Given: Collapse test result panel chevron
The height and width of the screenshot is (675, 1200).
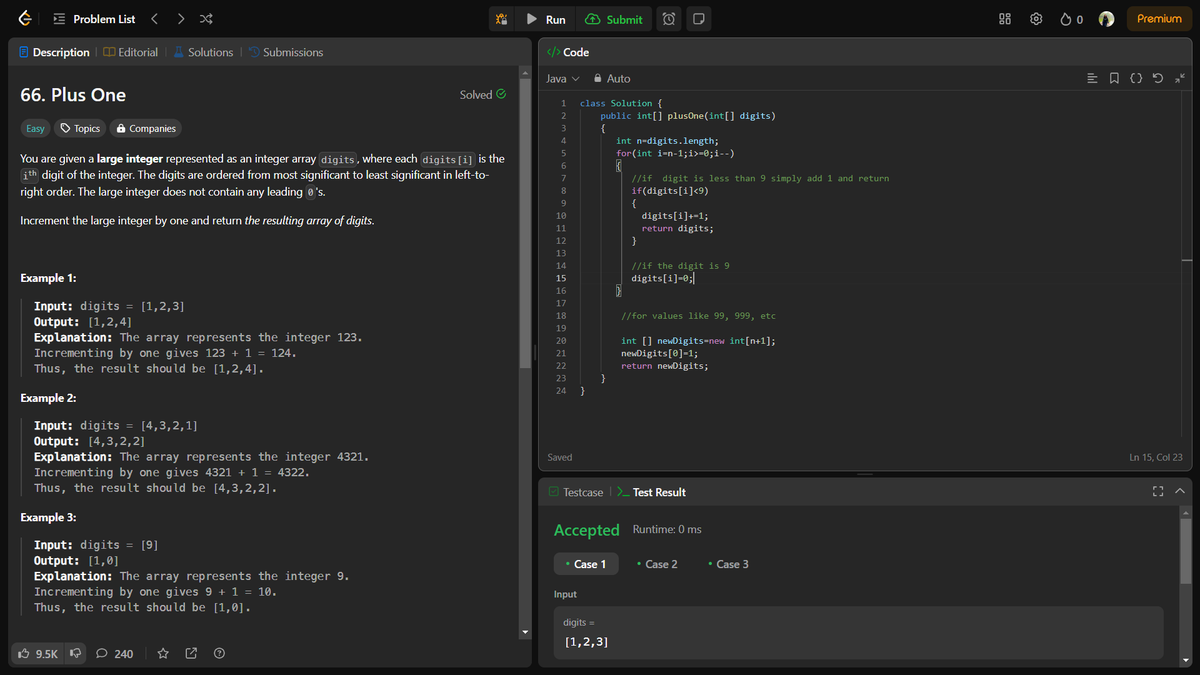Looking at the screenshot, I should (1179, 492).
